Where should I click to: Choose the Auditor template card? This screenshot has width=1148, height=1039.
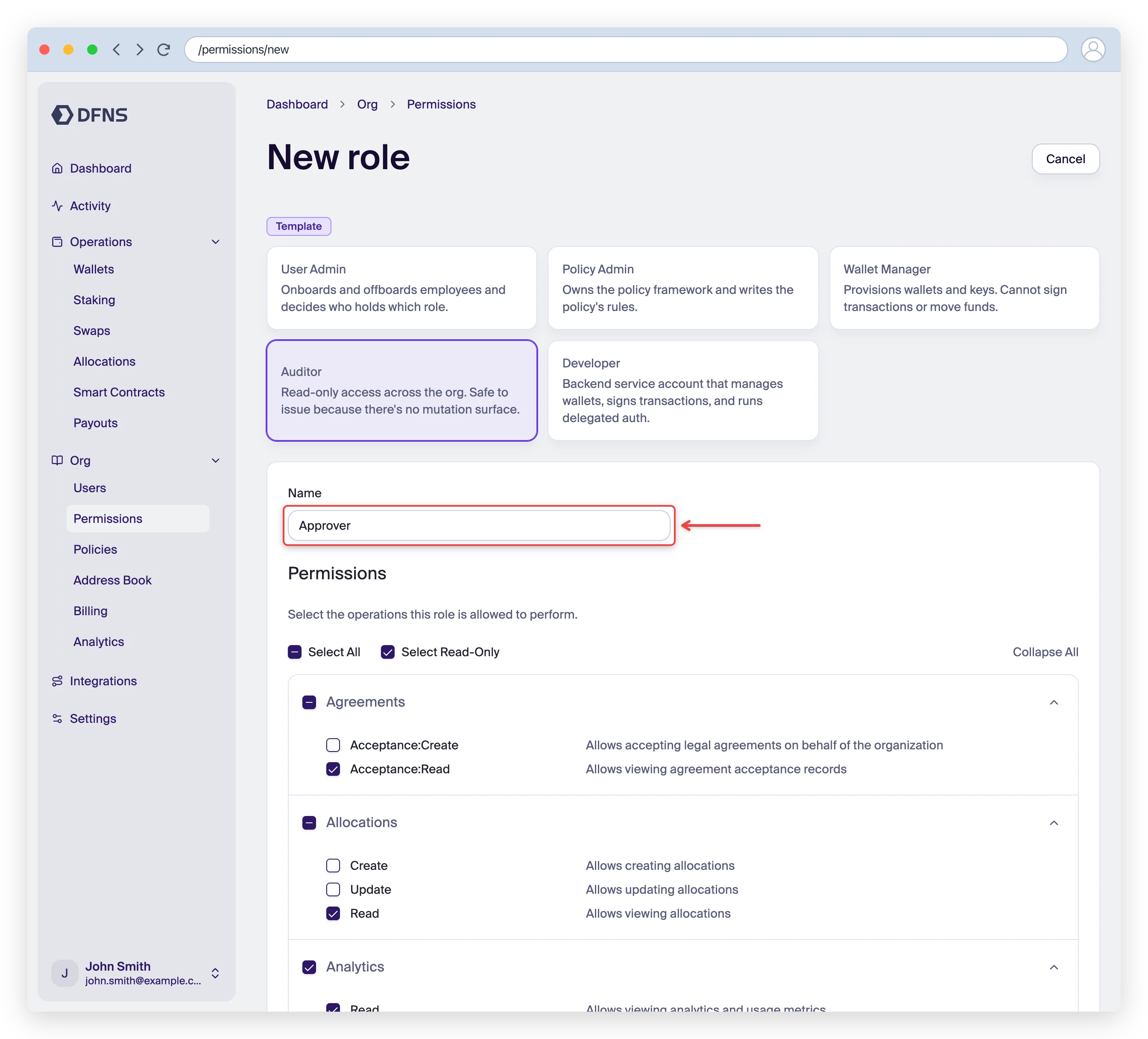click(401, 390)
